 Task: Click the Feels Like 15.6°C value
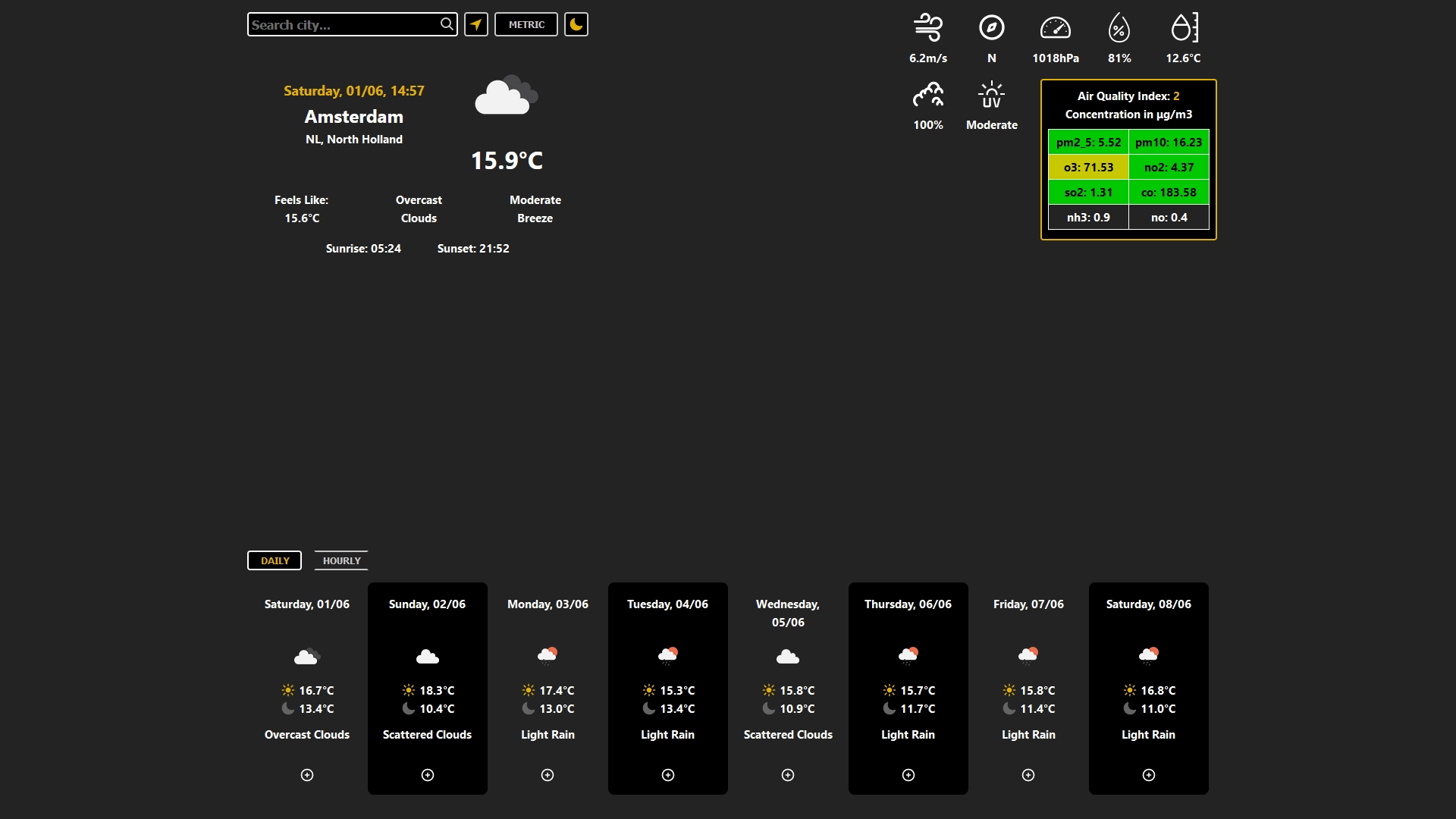[x=302, y=218]
